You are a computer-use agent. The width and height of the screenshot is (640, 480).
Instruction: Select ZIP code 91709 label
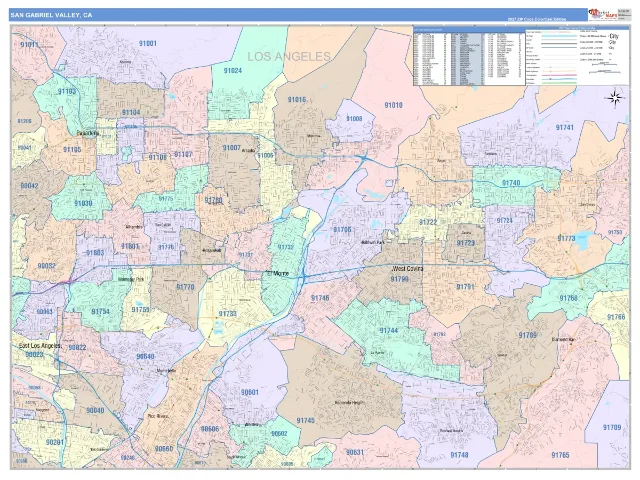[612, 427]
